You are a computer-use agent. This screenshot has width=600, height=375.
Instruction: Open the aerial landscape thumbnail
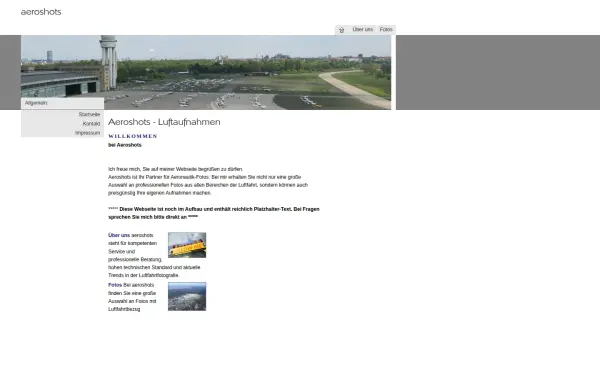[187, 297]
